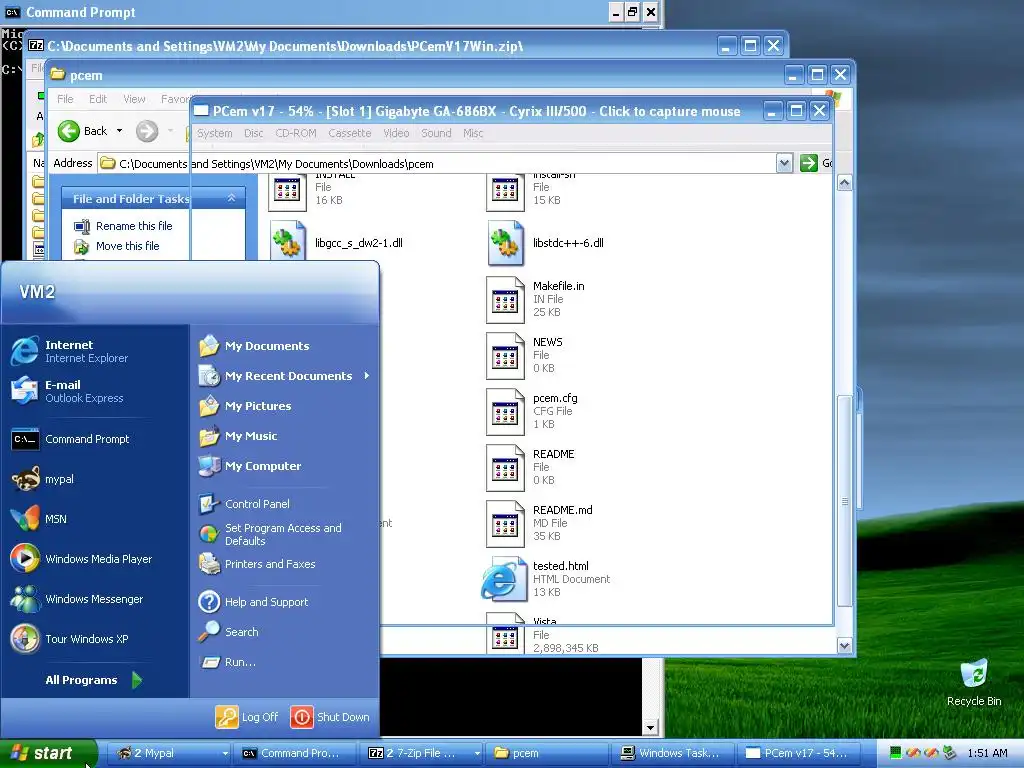Select the tested.html document icon
This screenshot has width=1024, height=768.
(x=503, y=579)
